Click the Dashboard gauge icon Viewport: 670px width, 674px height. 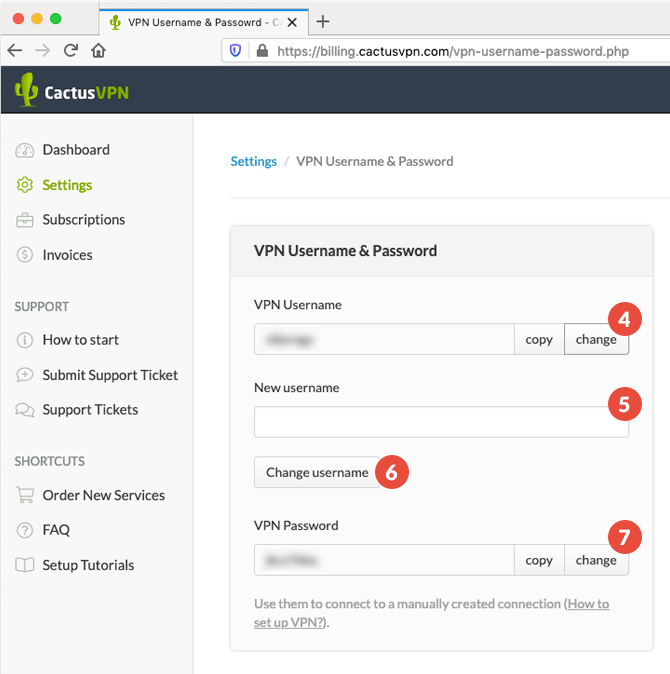(24, 150)
